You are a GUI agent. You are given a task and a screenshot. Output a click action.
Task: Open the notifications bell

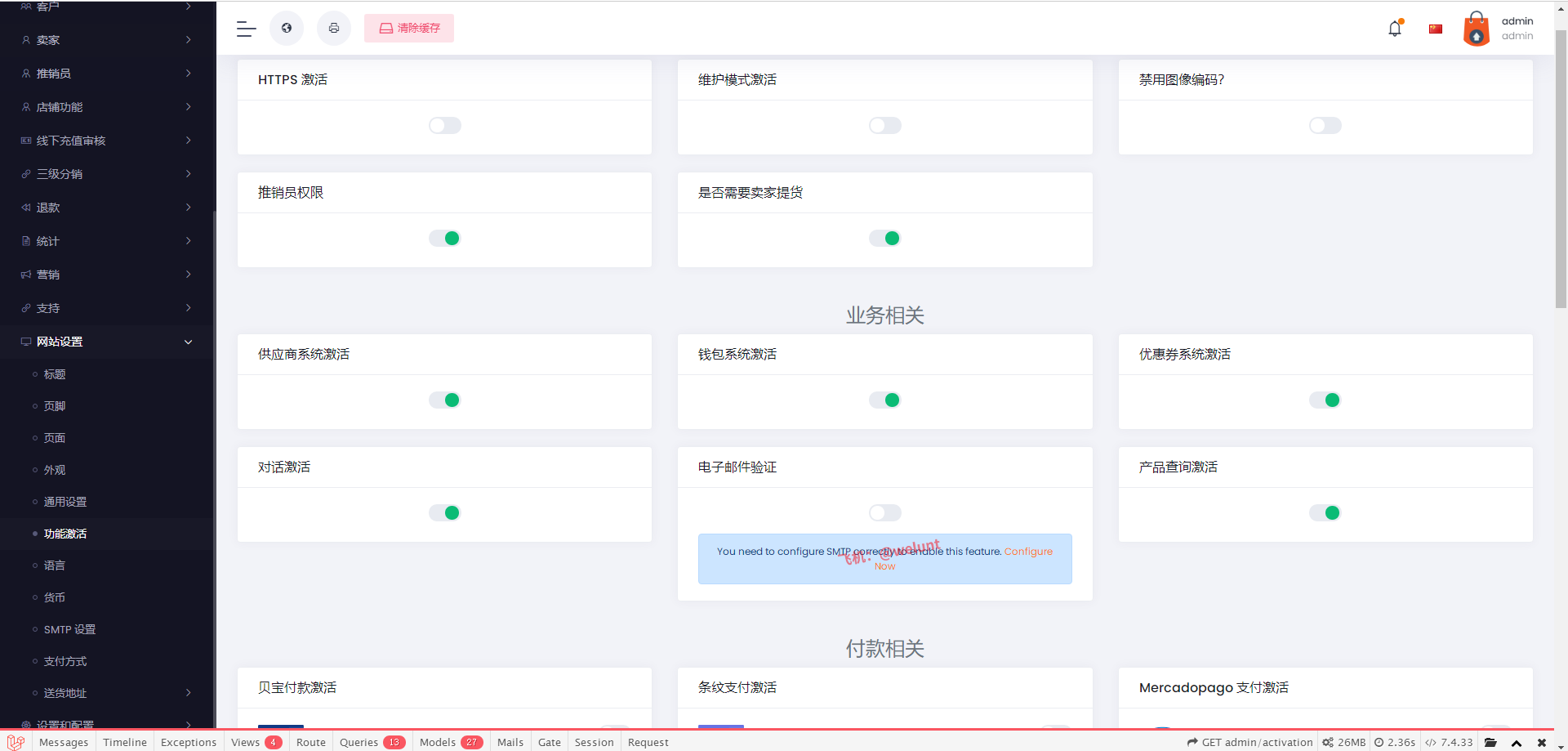1395,29
